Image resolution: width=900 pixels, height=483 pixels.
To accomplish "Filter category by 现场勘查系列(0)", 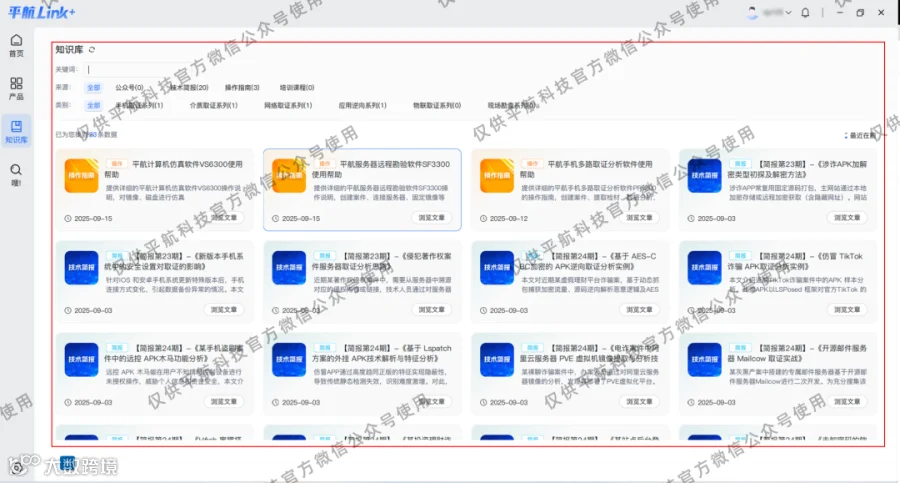I will (511, 106).
